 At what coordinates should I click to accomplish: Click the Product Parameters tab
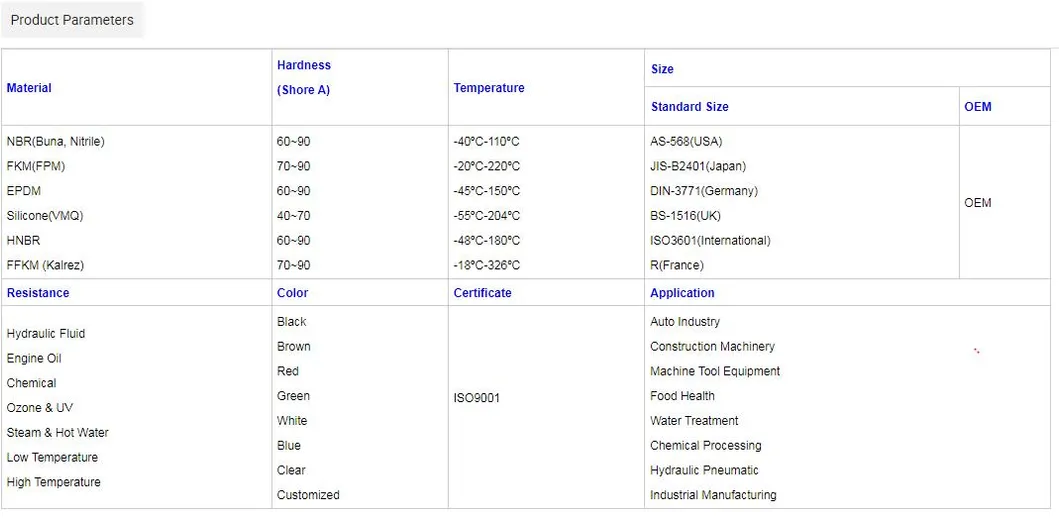(x=72, y=20)
